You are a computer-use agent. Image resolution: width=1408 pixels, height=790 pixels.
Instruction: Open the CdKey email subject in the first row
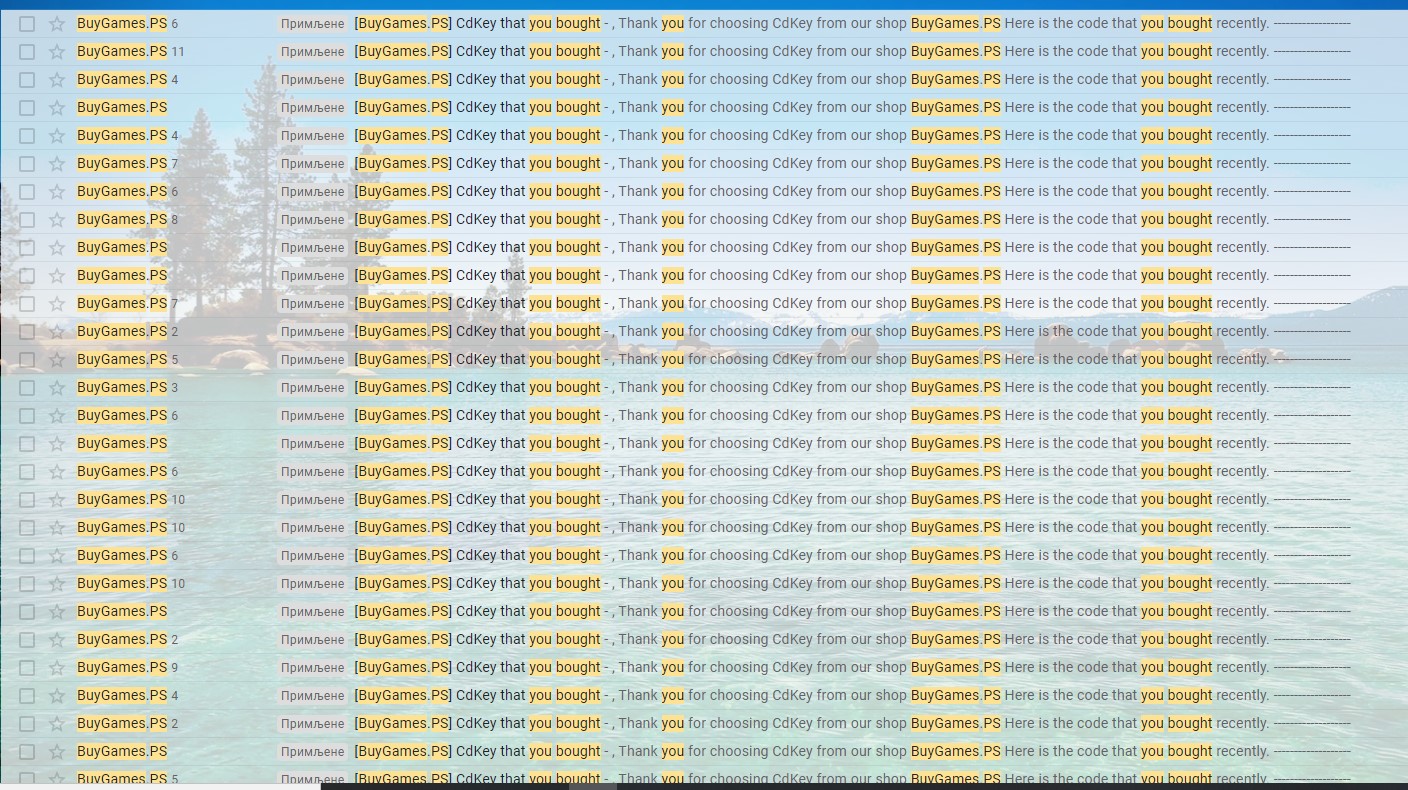coord(478,23)
